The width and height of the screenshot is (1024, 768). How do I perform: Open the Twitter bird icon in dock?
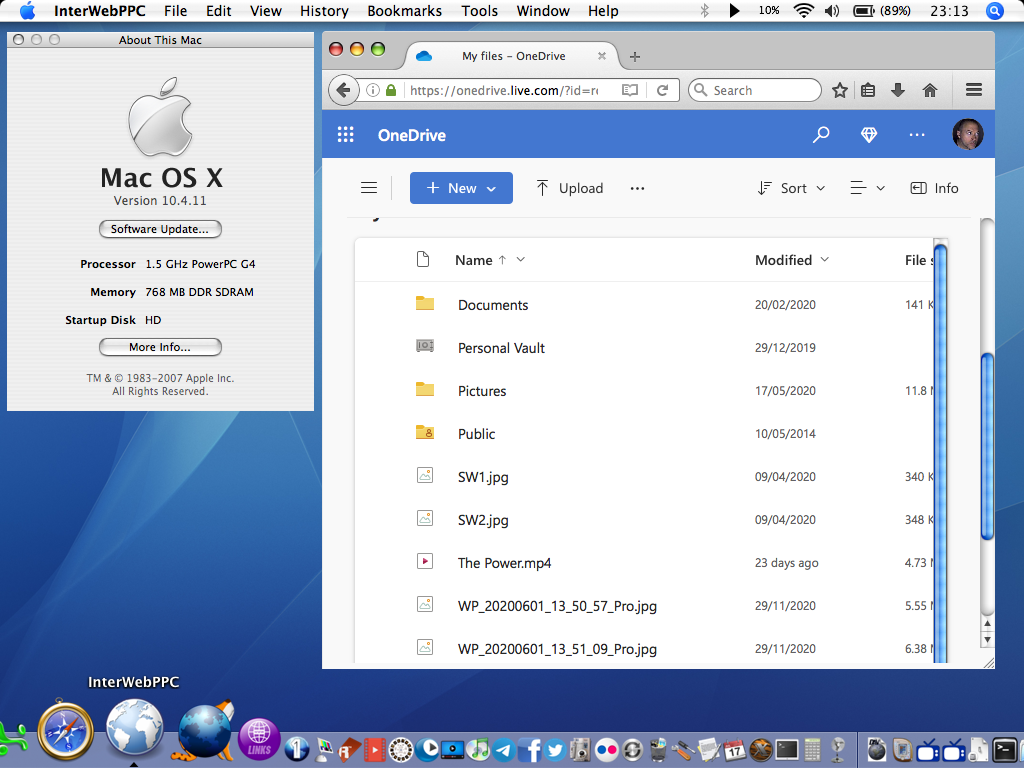(555, 749)
